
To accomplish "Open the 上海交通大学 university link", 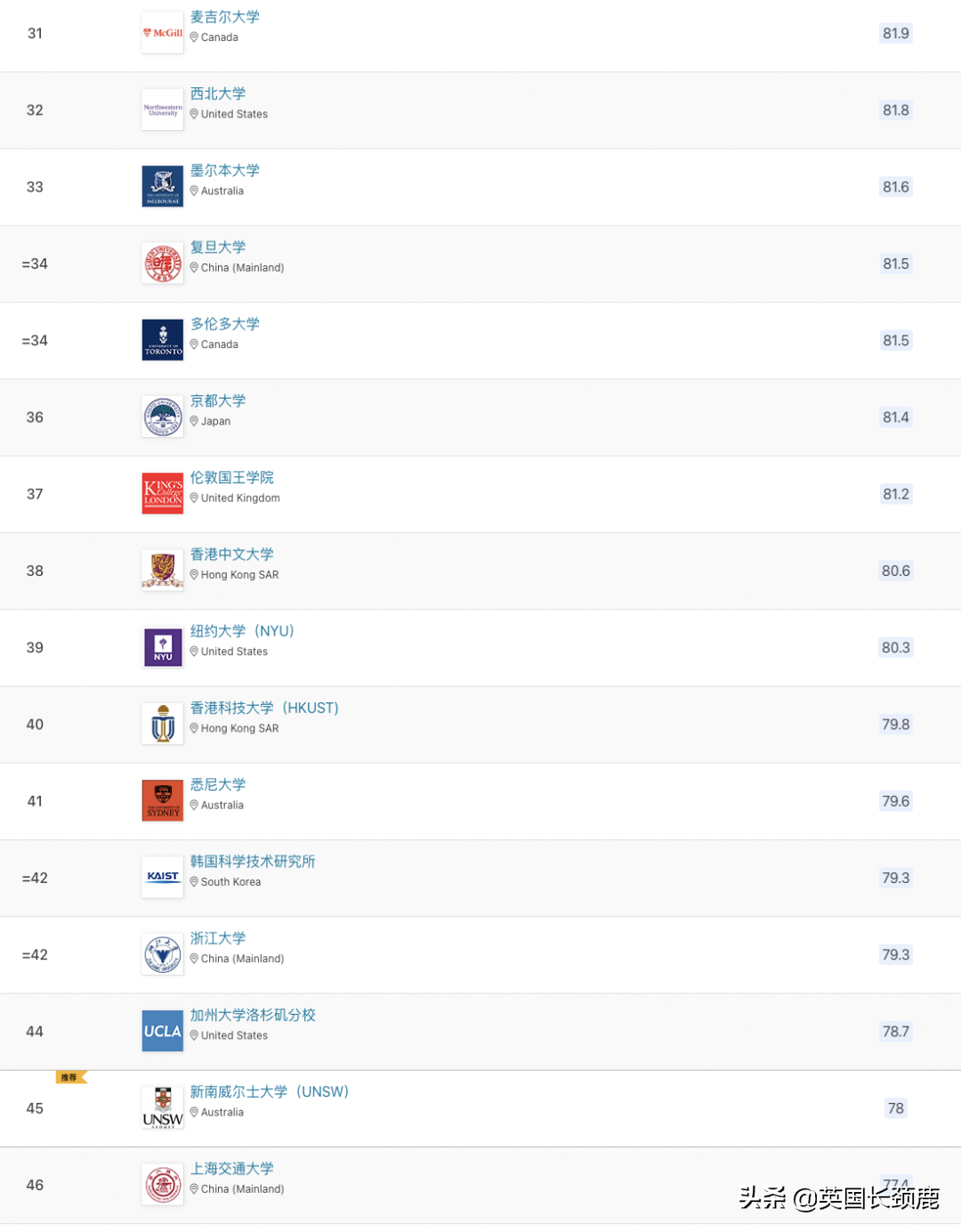I will pyautogui.click(x=232, y=1169).
